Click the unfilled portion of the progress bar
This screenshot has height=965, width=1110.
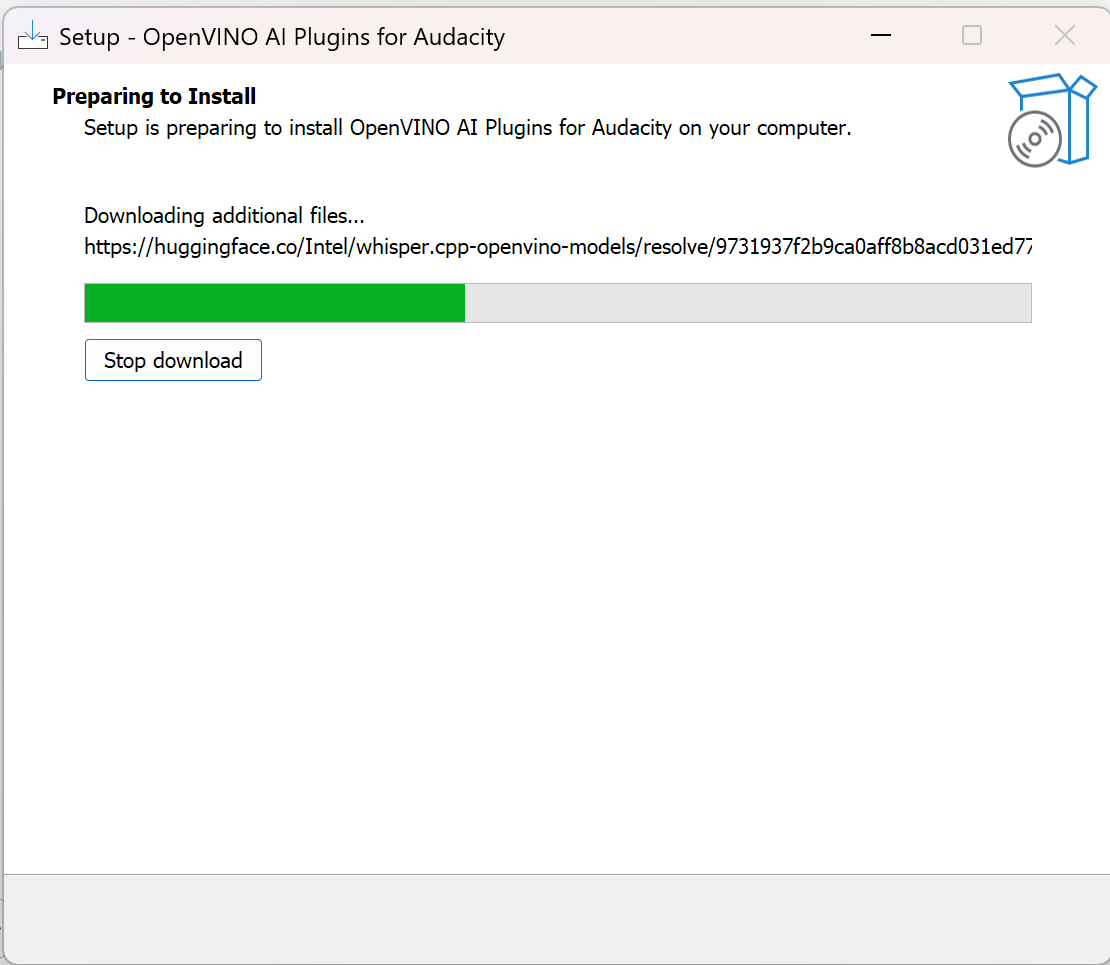[750, 302]
